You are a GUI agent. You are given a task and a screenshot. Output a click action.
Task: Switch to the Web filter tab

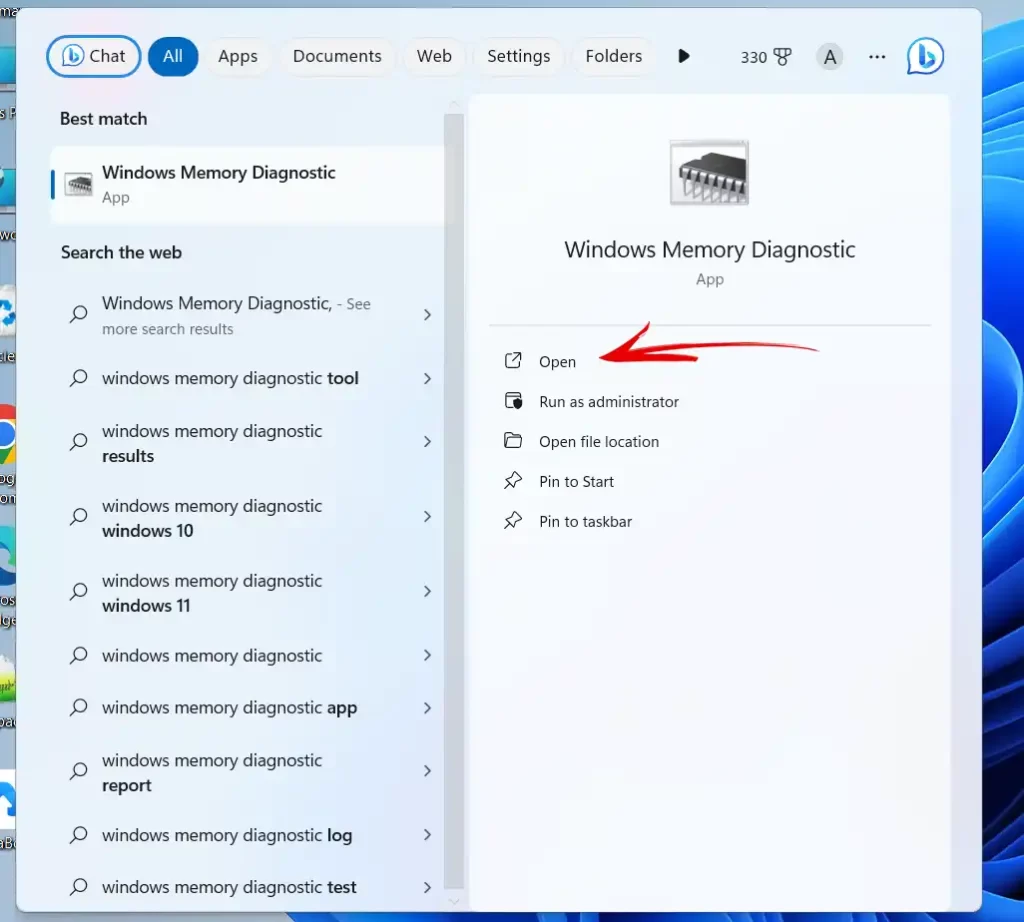tap(434, 56)
